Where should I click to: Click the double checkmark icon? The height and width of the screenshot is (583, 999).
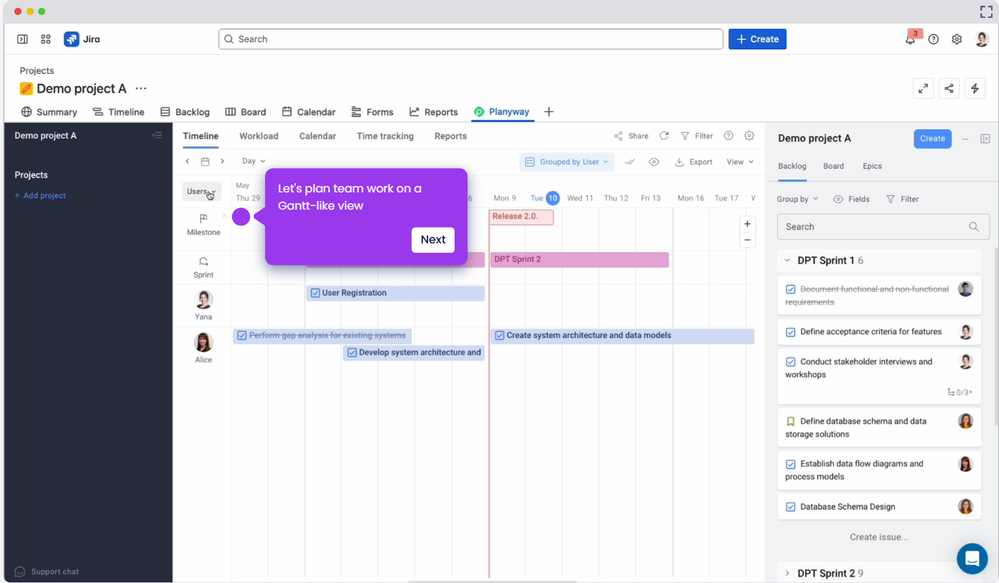click(629, 162)
